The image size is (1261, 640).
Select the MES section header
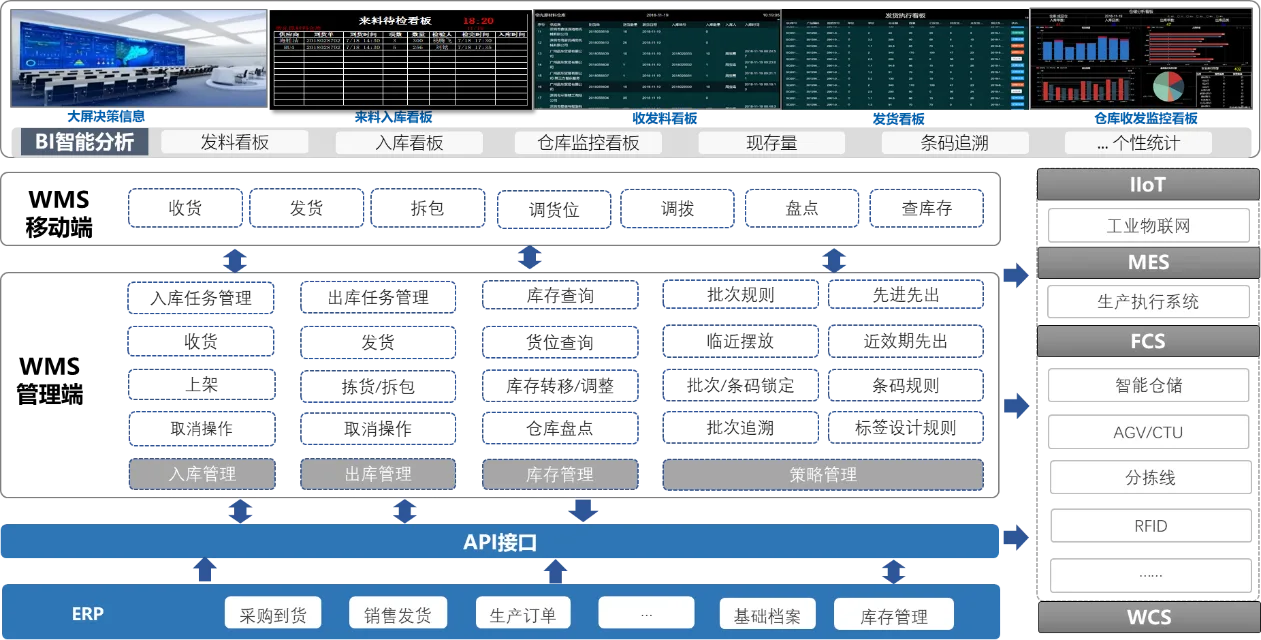click(1148, 263)
